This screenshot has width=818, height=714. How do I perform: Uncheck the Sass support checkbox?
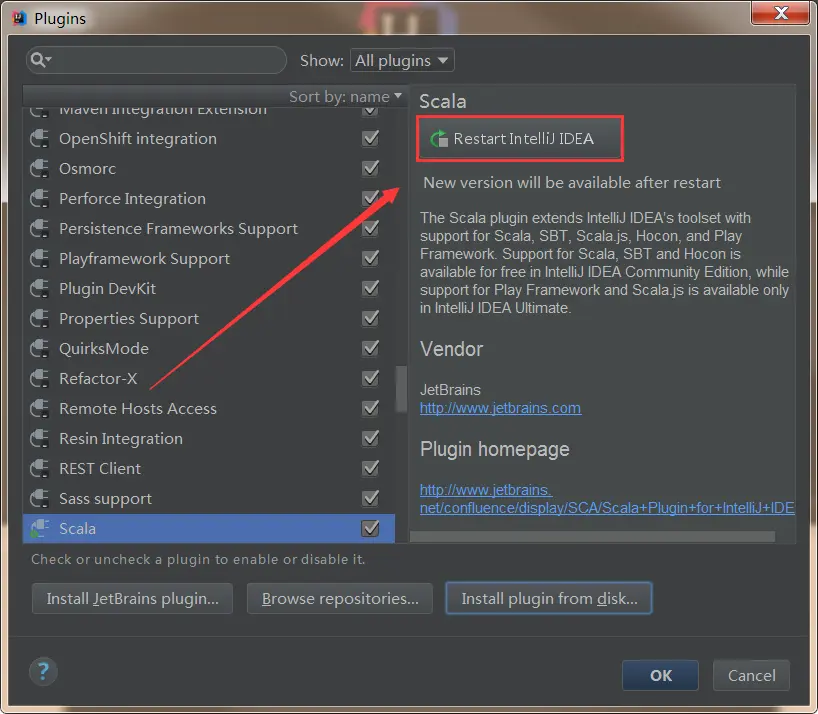coord(370,499)
